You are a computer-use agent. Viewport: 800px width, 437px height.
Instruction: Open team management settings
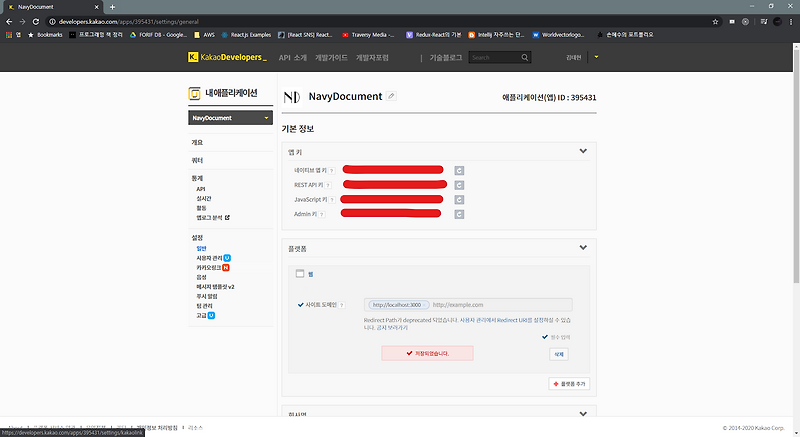pyautogui.click(x=204, y=306)
